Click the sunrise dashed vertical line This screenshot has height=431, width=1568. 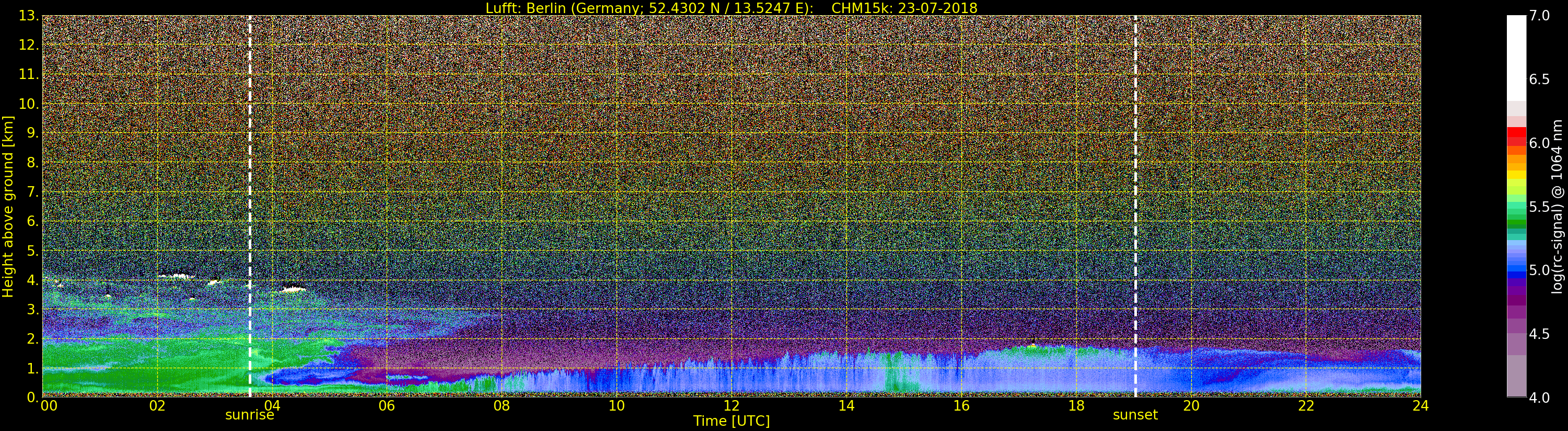250,183
